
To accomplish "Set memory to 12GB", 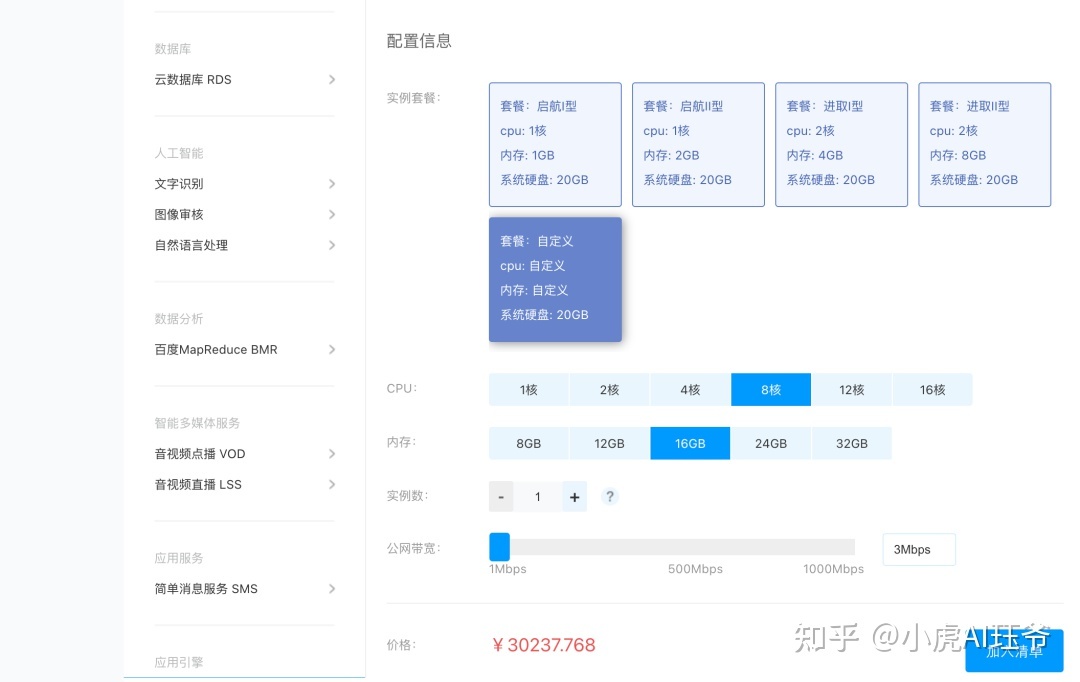I will click(x=610, y=444).
